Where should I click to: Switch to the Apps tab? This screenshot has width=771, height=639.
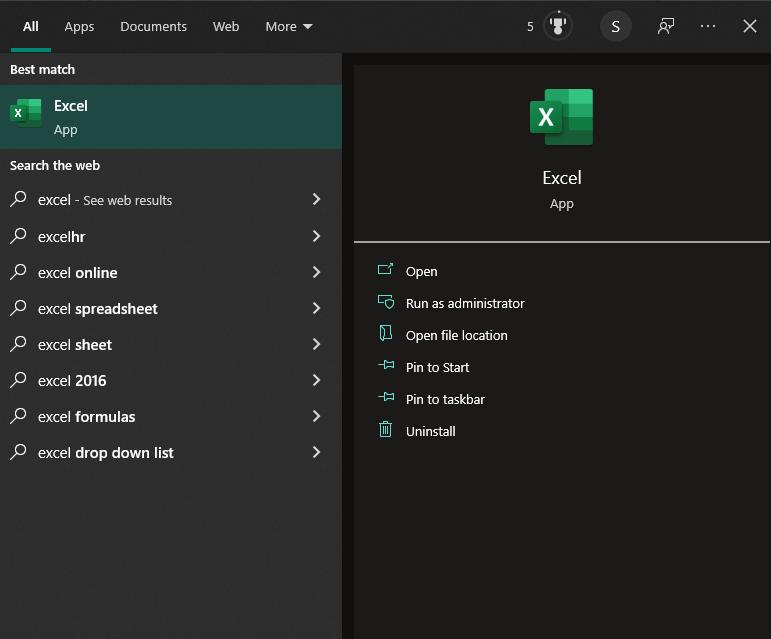(x=79, y=27)
